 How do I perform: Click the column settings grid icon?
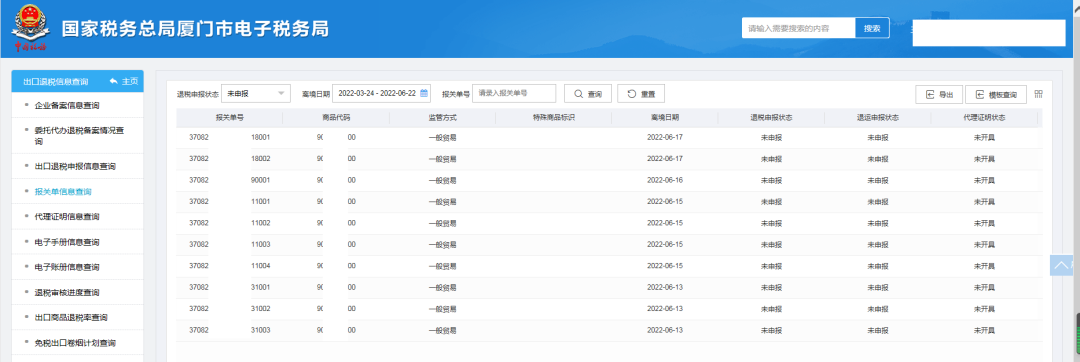[x=1039, y=94]
